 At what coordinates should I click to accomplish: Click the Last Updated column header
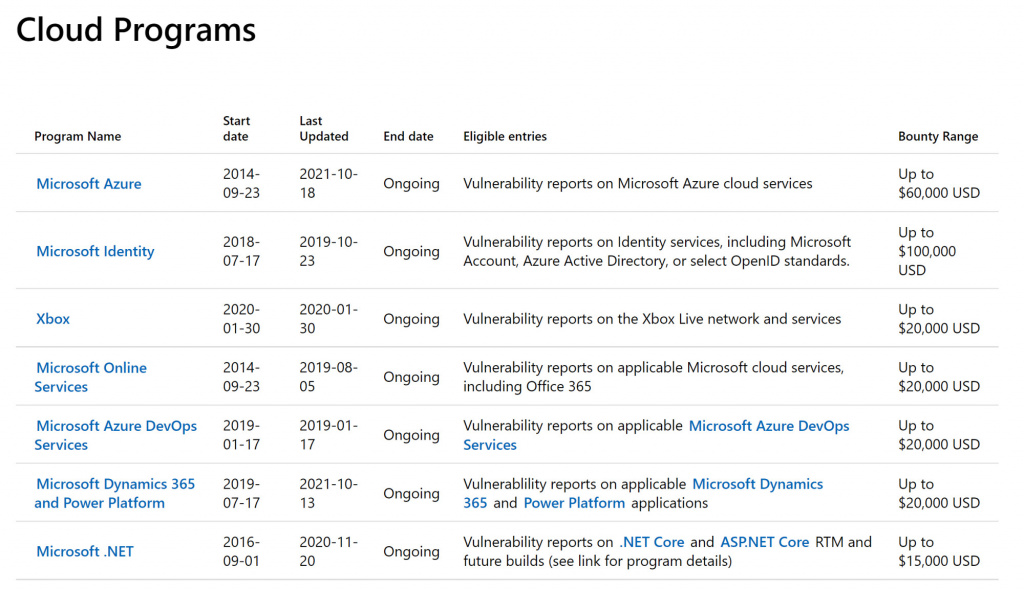pos(324,129)
